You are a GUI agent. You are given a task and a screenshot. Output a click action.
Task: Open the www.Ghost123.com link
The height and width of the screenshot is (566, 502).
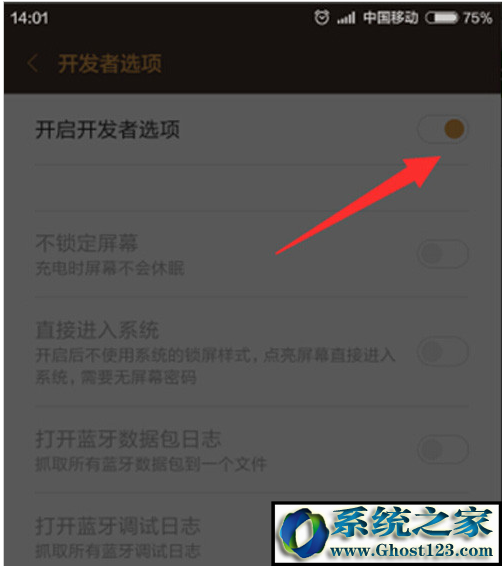(411, 551)
